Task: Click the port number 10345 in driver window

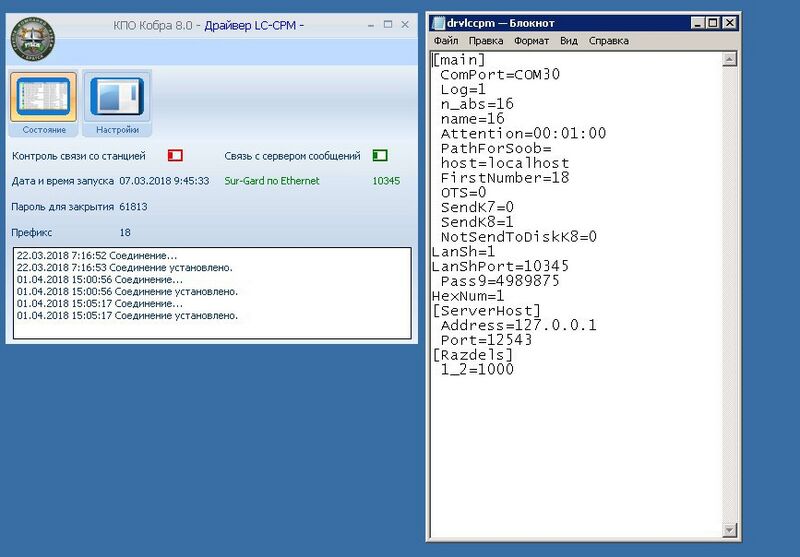Action: point(385,181)
